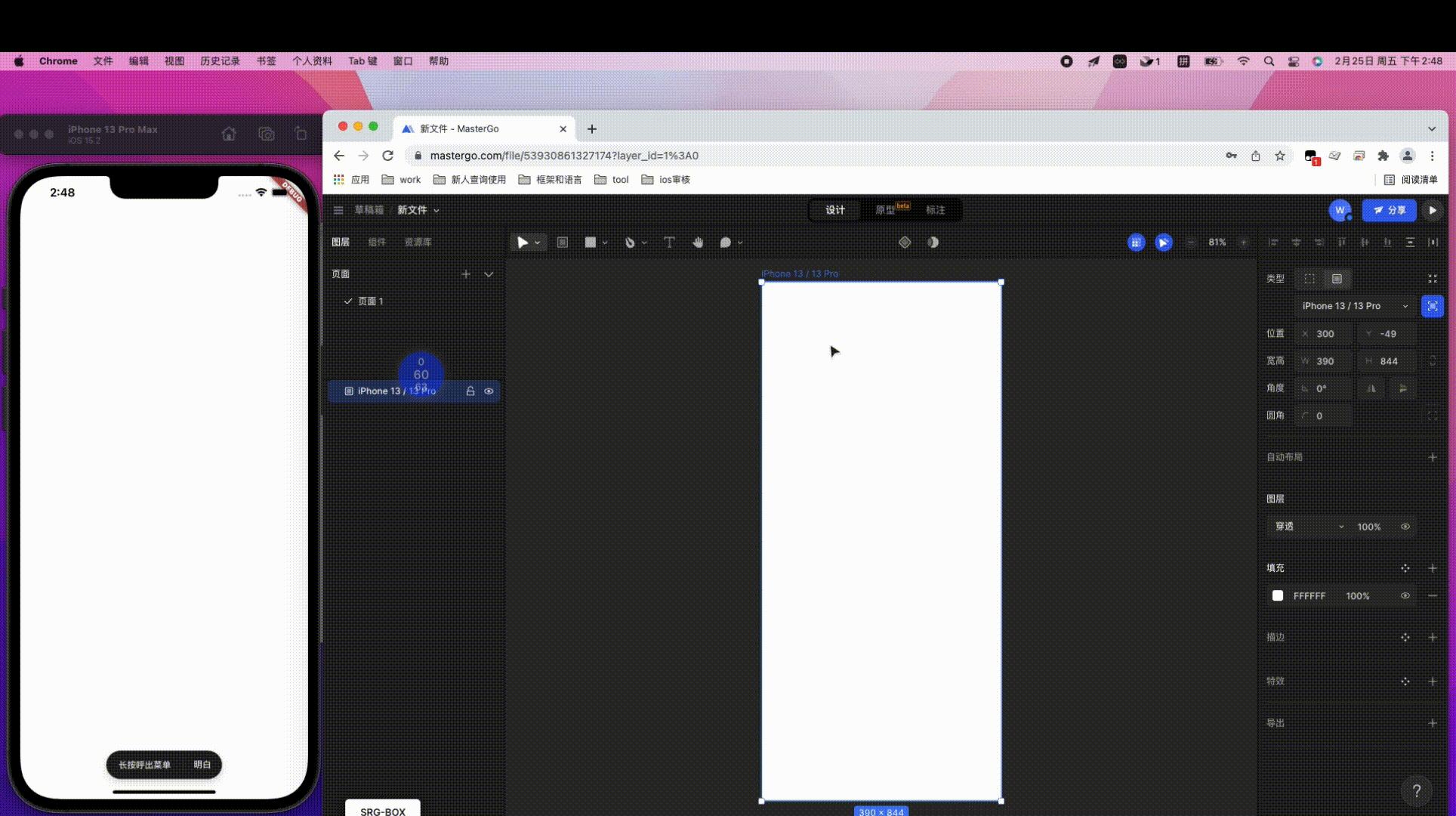Open the 标注 tab
This screenshot has height=816, width=1456.
click(x=936, y=210)
